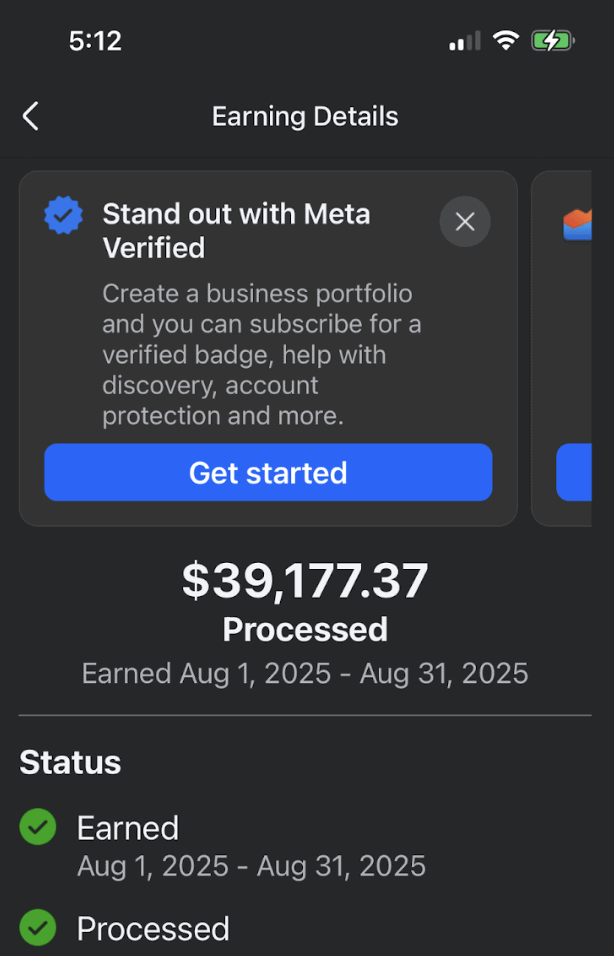Tap the Aug 1 - Aug 31 earned date range
This screenshot has height=956, width=614.
tap(305, 673)
